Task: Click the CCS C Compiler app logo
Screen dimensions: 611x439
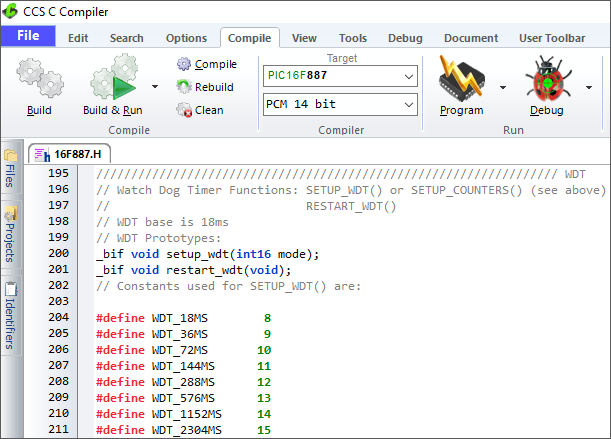Action: click(x=10, y=12)
